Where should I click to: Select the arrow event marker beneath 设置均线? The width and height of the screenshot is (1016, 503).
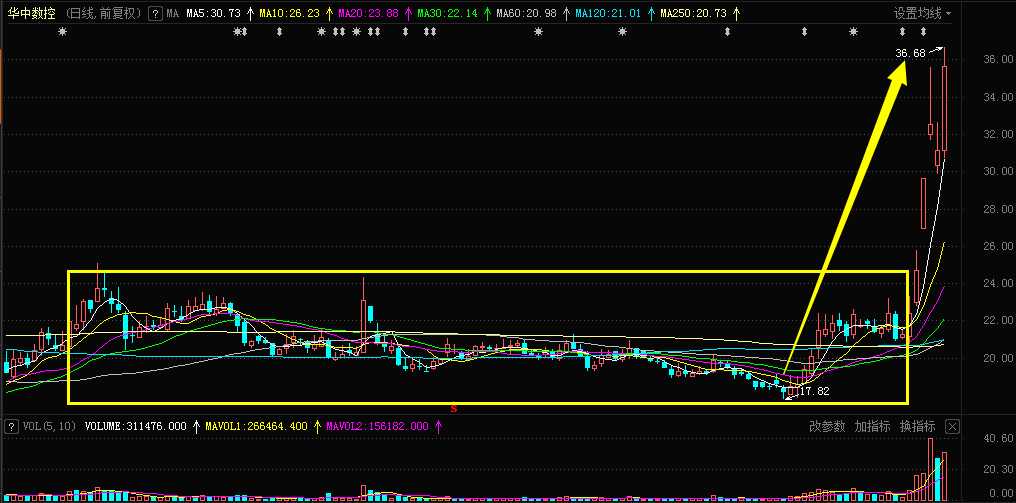(x=923, y=32)
